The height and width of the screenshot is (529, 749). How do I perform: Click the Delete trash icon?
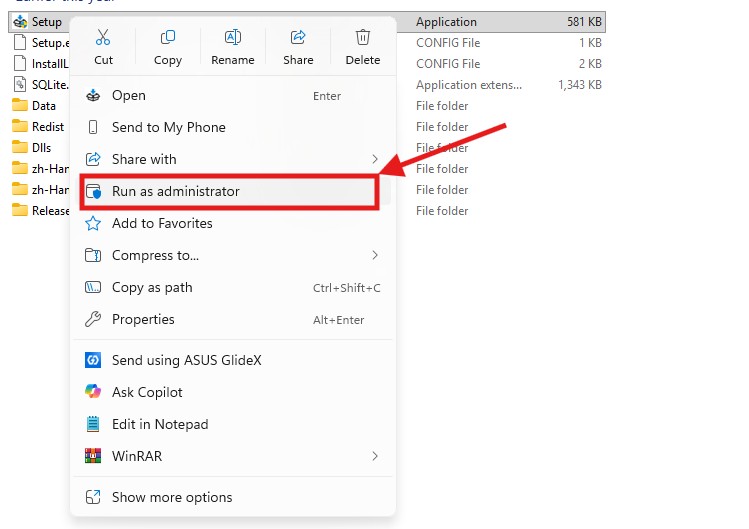[x=363, y=37]
